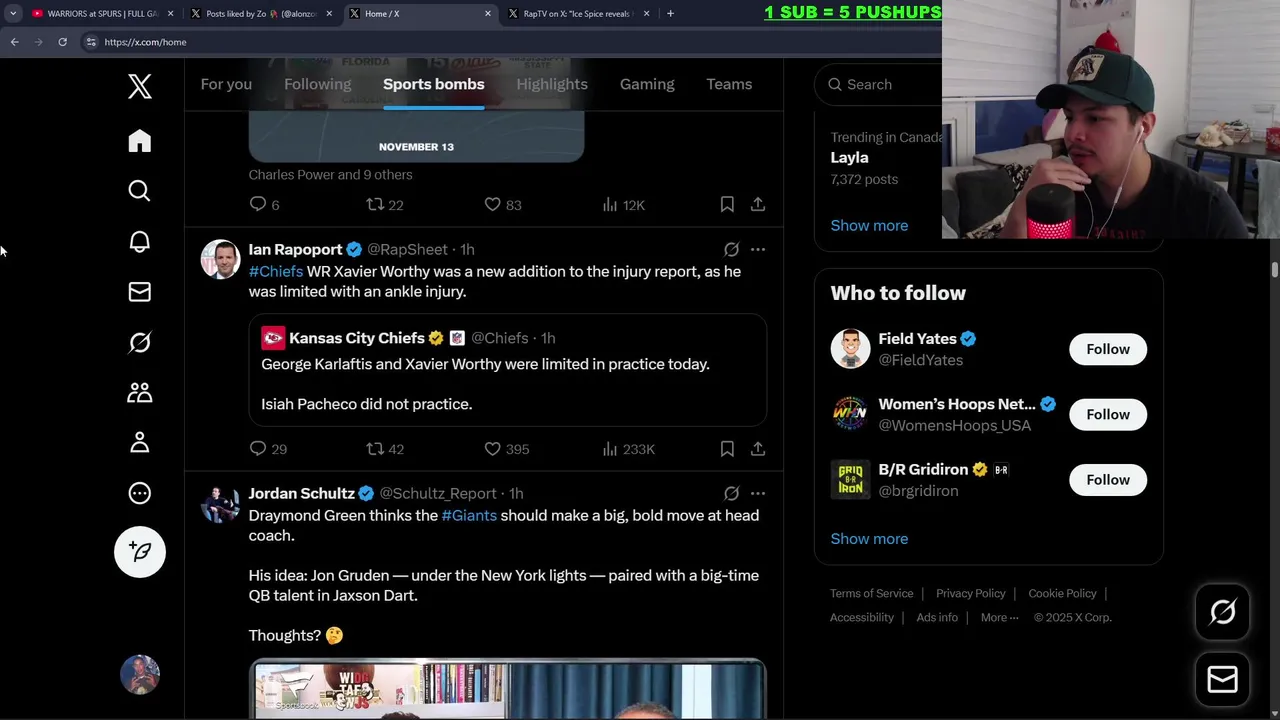1280x720 pixels.
Task: Follow Women's Hoops Network
Action: point(1108,414)
